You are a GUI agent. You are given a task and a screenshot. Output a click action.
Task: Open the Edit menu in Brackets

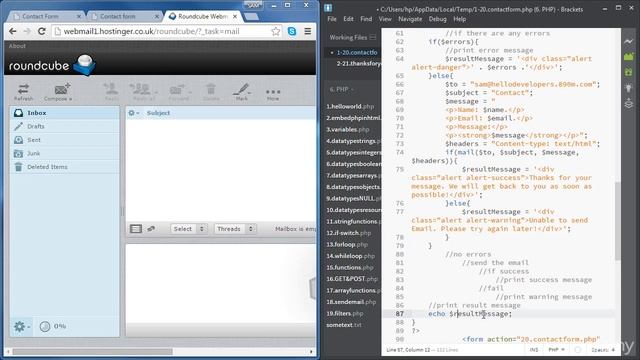point(348,19)
